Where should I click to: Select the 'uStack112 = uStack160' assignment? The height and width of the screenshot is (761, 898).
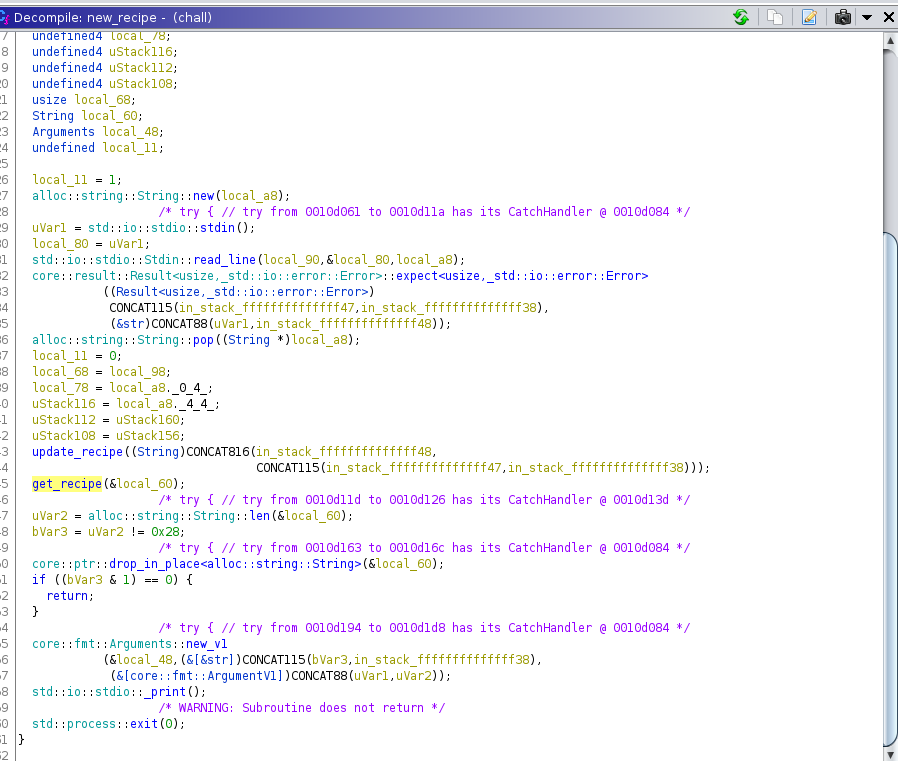pos(108,420)
